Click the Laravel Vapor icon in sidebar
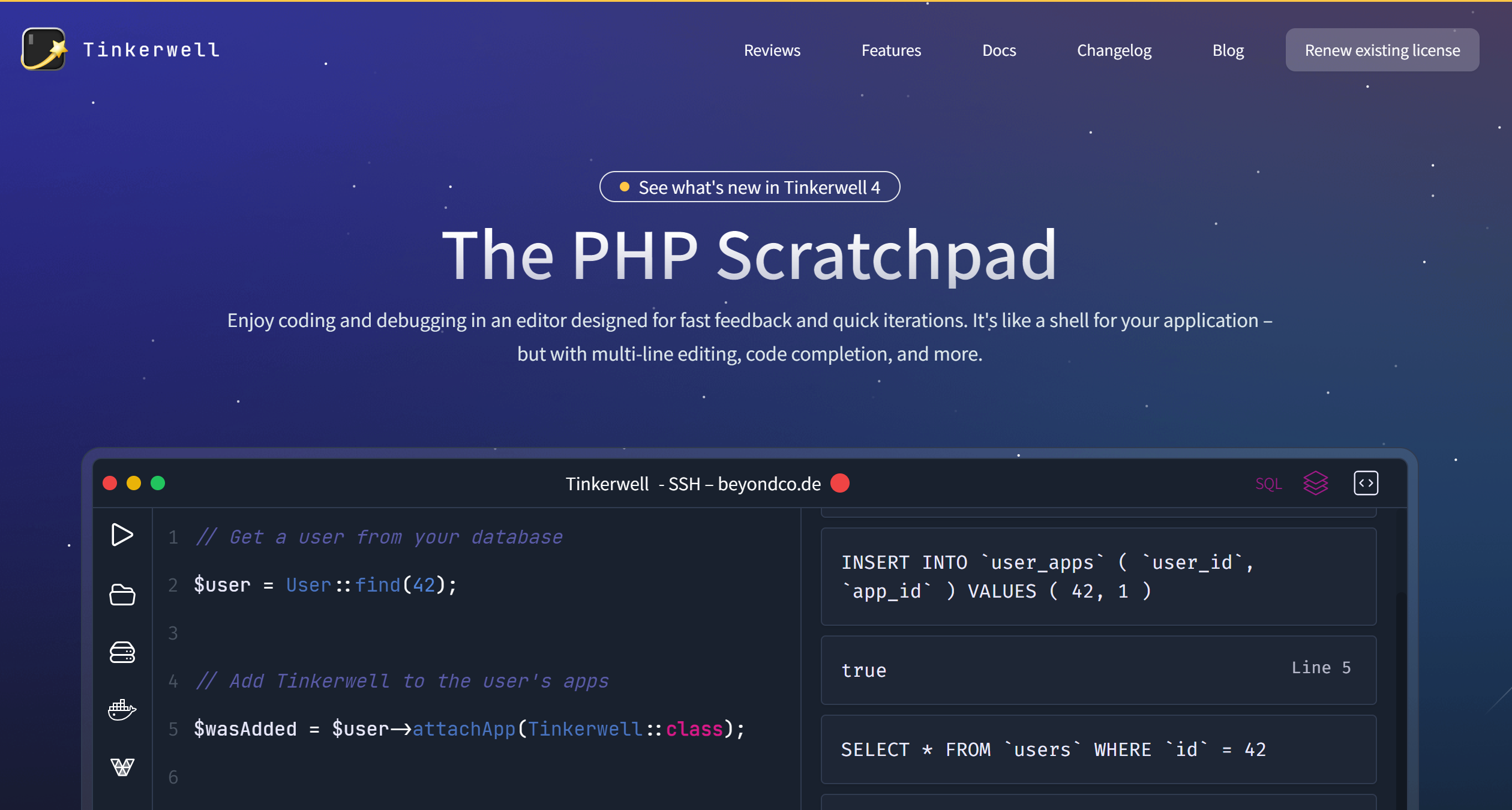This screenshot has height=810, width=1512. 122,767
